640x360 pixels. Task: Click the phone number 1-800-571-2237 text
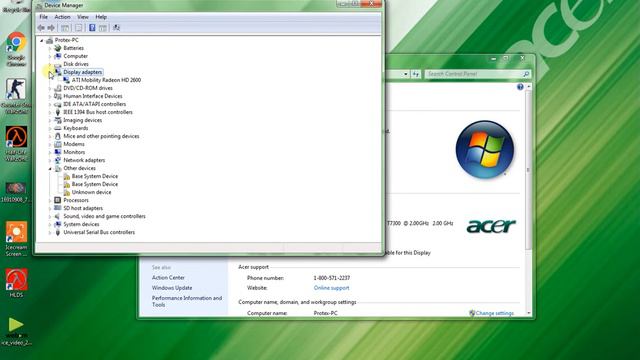coord(331,278)
